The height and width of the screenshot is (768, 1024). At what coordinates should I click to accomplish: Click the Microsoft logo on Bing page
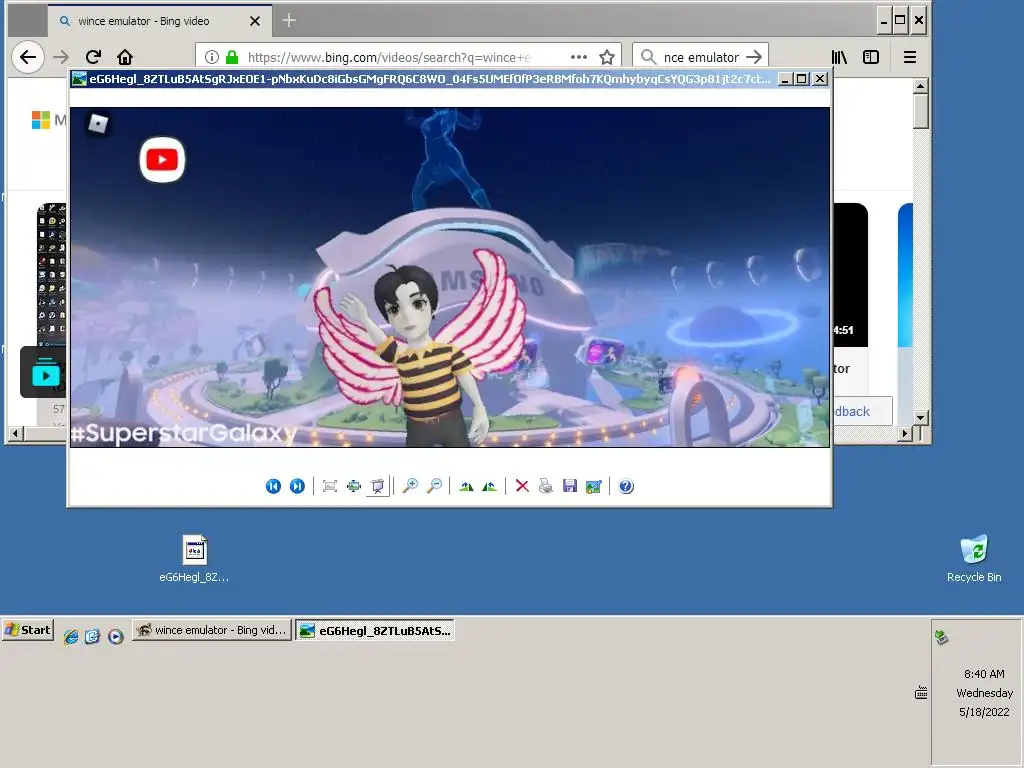40,120
